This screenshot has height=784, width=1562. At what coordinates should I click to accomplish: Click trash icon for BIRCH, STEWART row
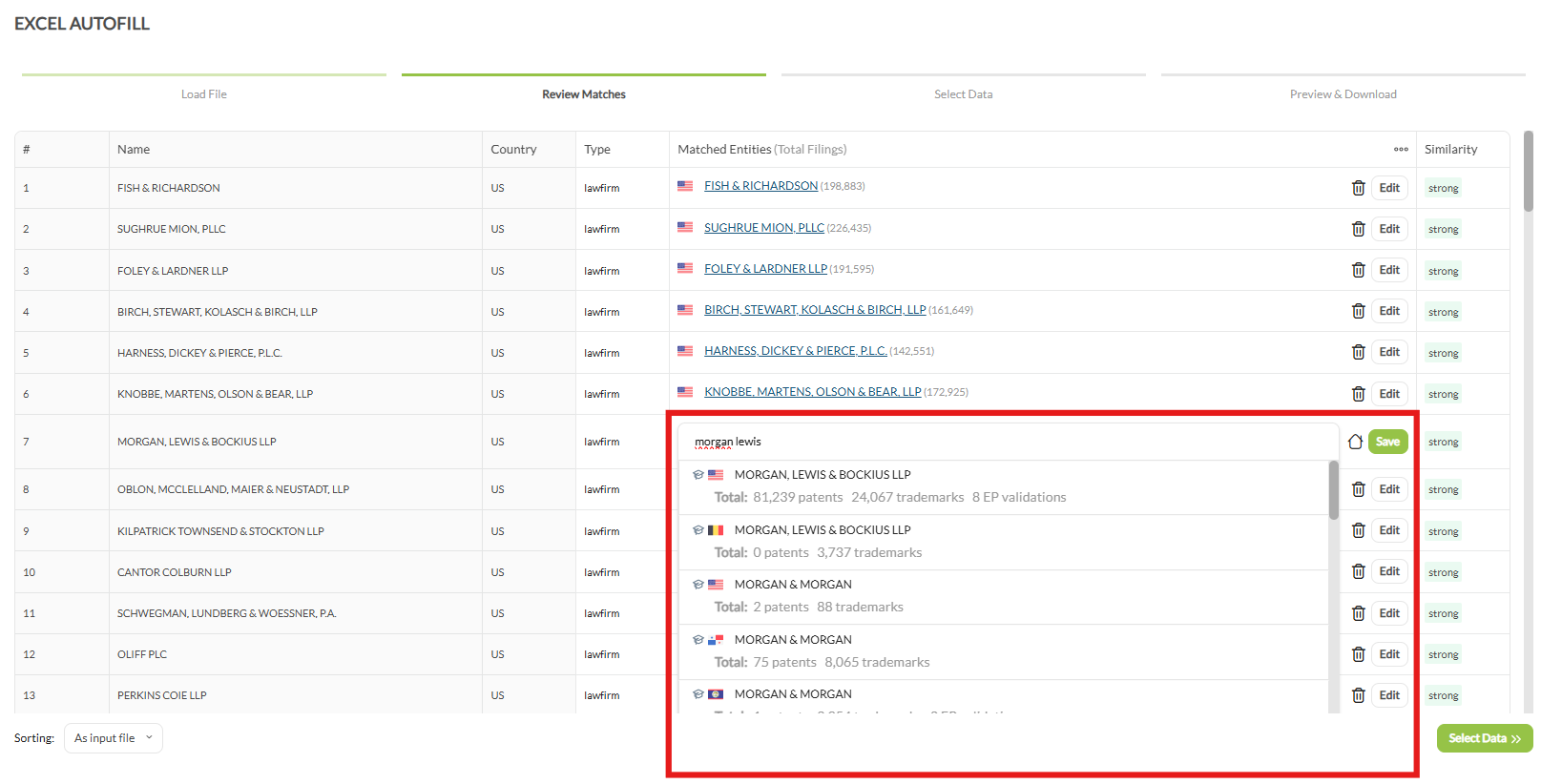1358,311
